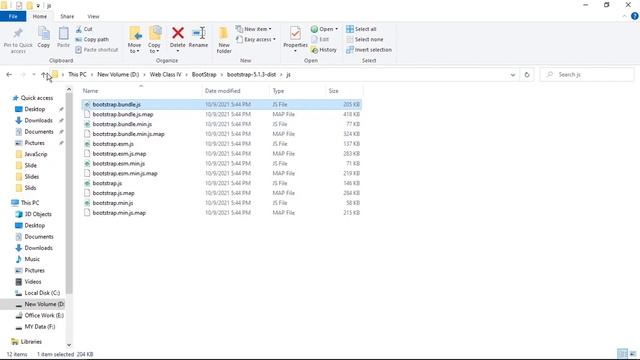This screenshot has width=640, height=360.
Task: Click the Paste ribbon icon
Action: click(63, 33)
